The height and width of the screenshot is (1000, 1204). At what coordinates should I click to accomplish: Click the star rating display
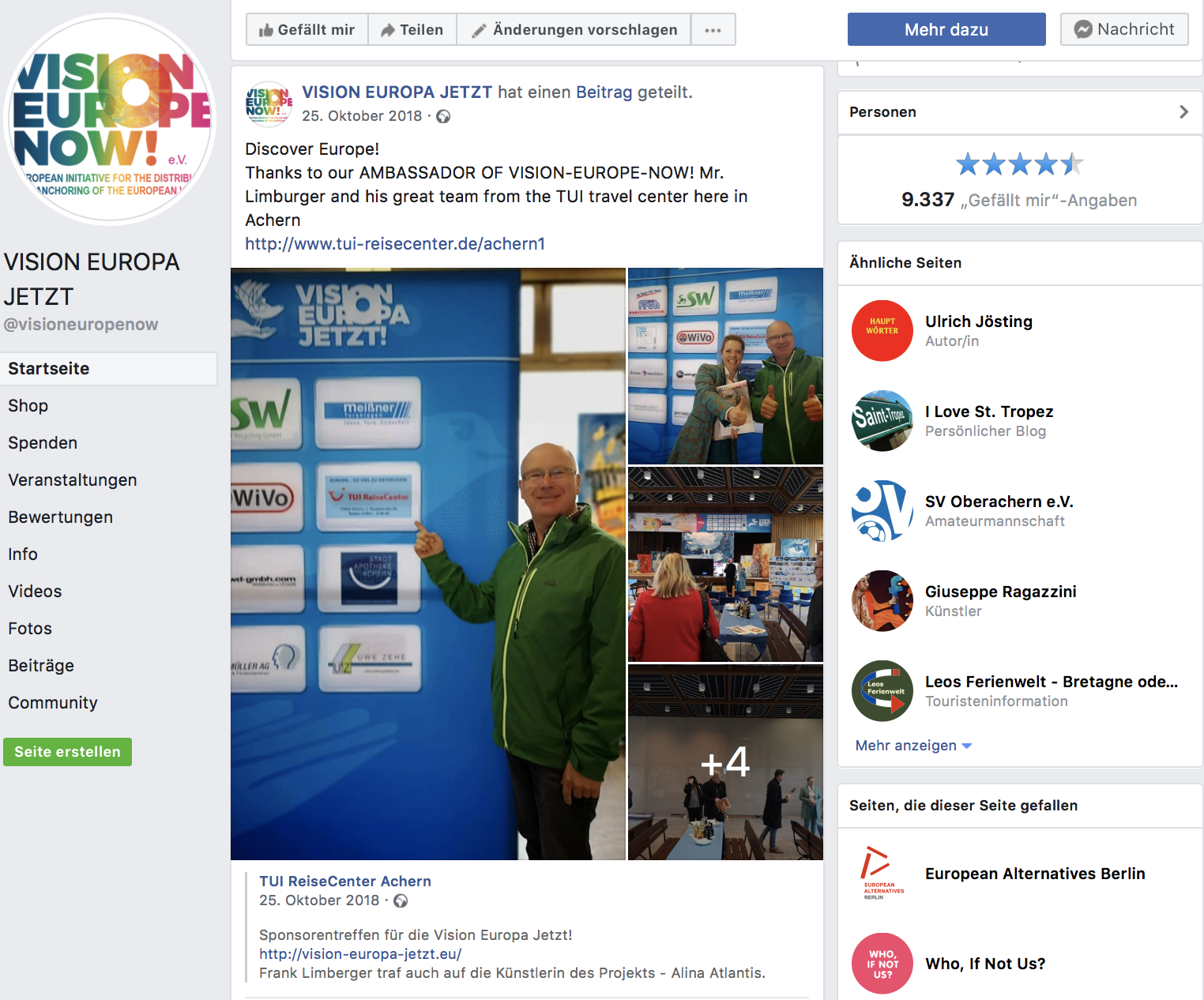tap(1019, 164)
